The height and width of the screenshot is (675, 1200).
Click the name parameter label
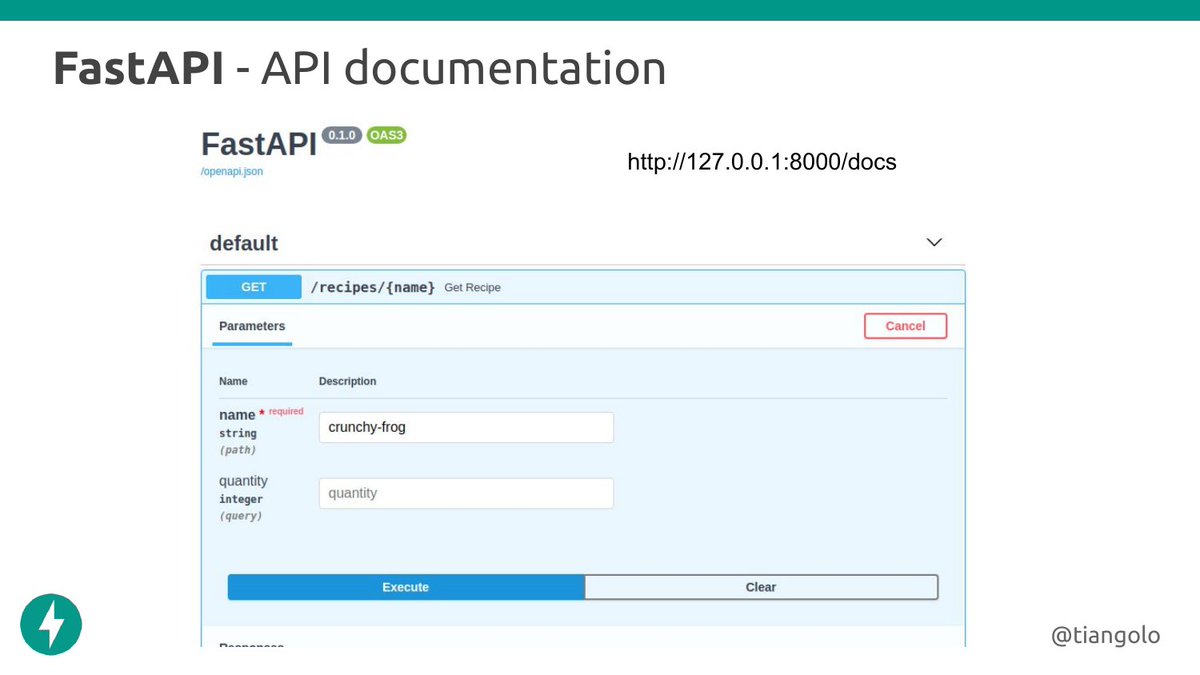238,415
